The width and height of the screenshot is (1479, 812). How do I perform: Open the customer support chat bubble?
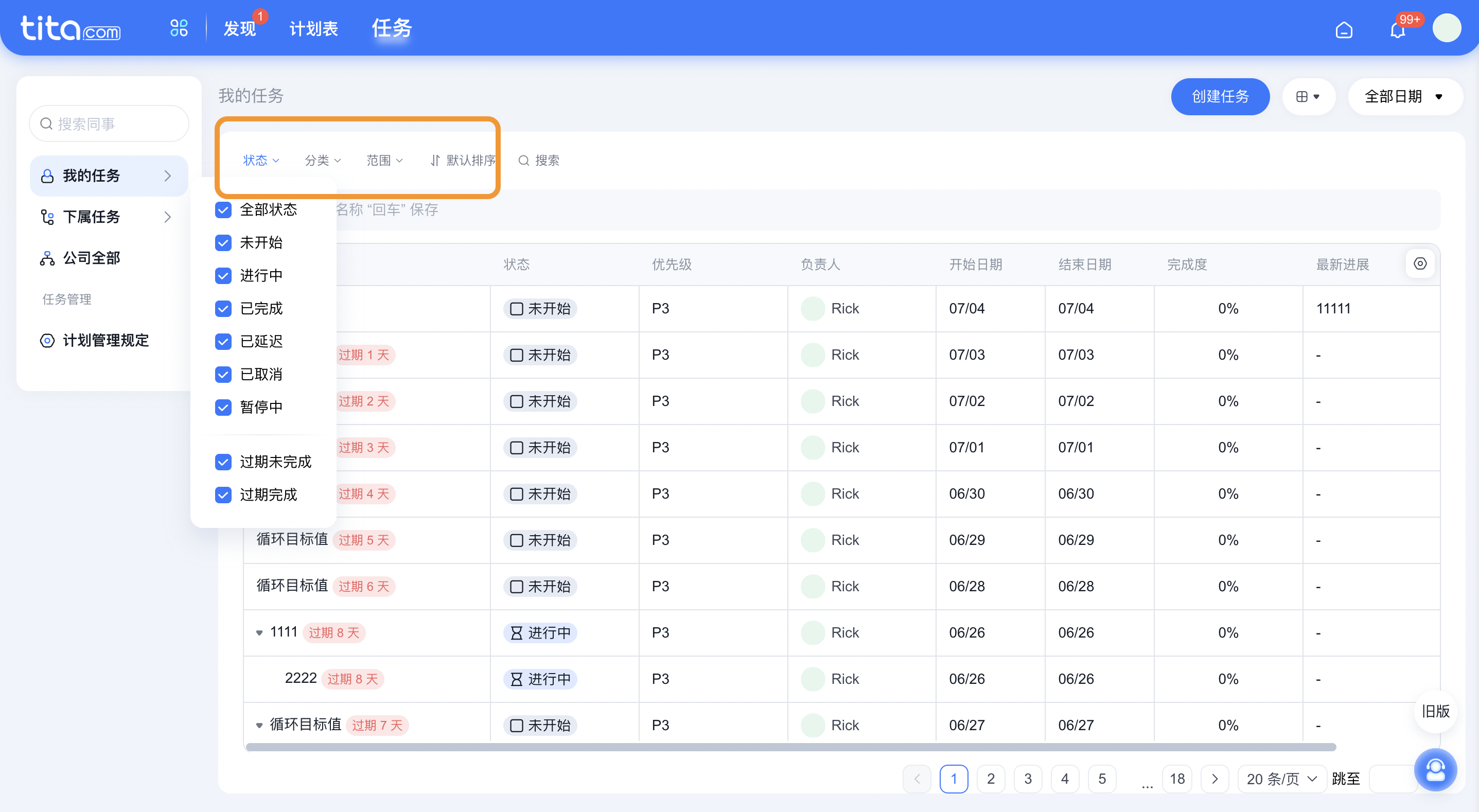point(1435,769)
